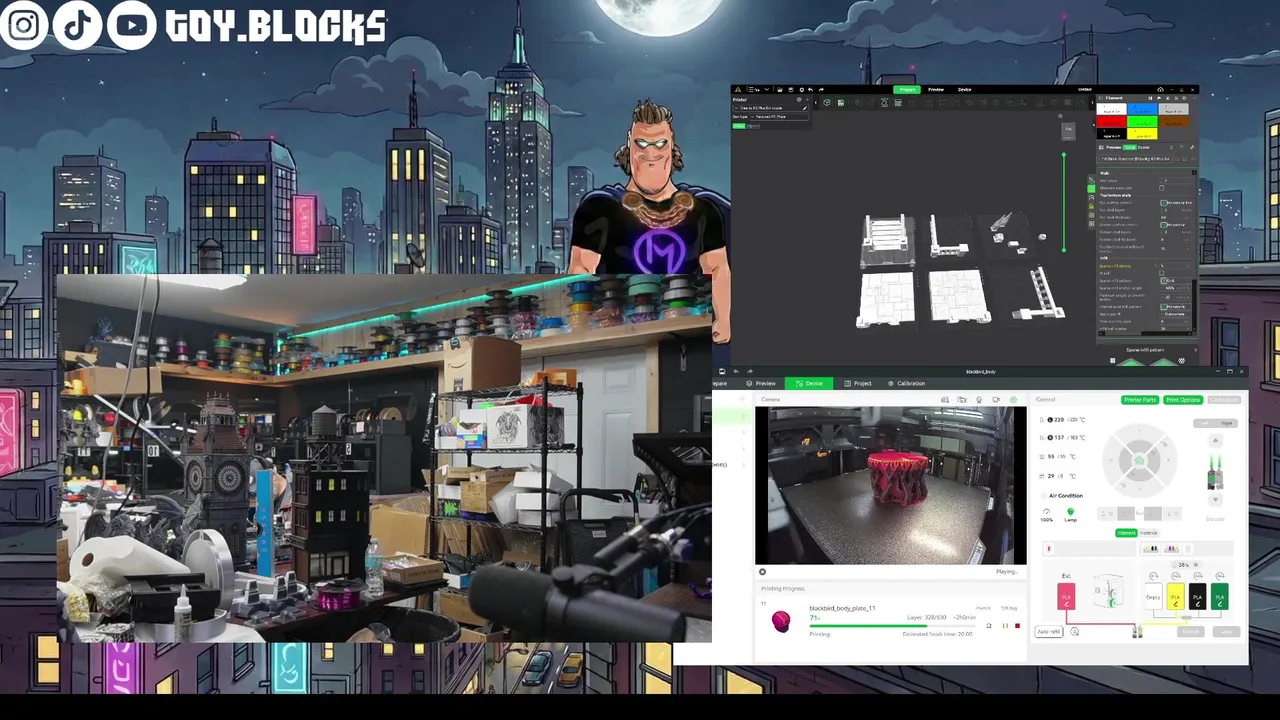Select the red filament swatch
The image size is (1280, 720).
[1112, 122]
